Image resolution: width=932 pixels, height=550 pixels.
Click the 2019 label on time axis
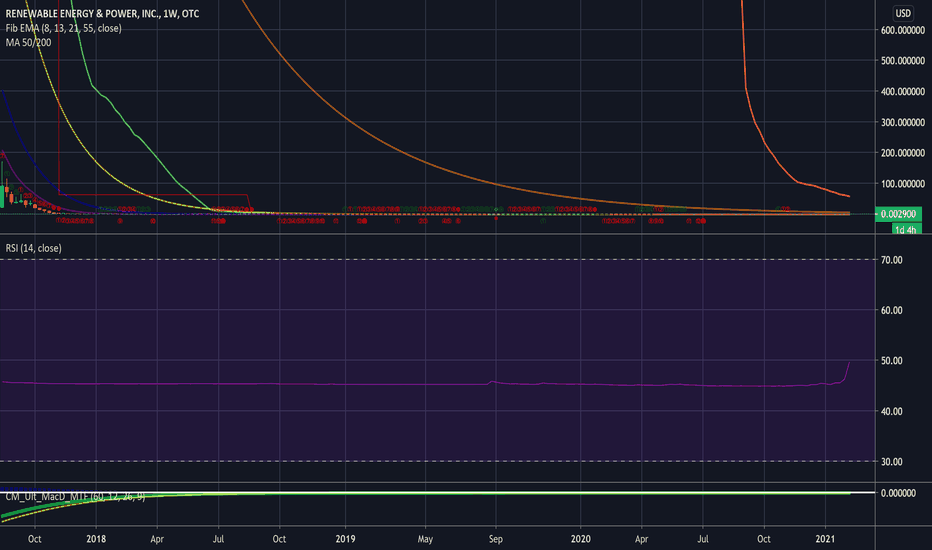[345, 539]
